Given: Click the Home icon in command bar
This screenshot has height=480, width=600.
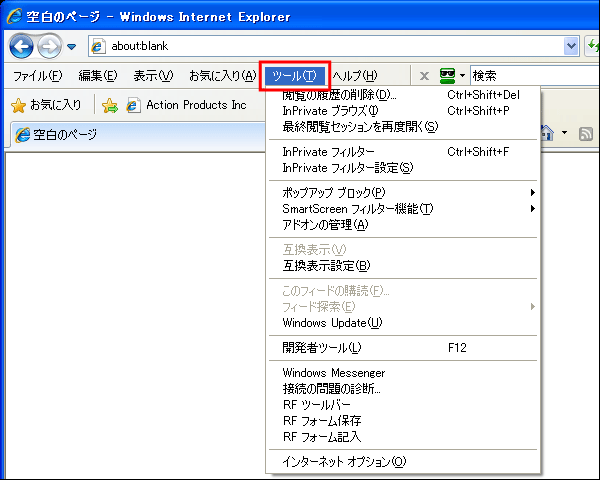Looking at the screenshot, I should (x=548, y=133).
